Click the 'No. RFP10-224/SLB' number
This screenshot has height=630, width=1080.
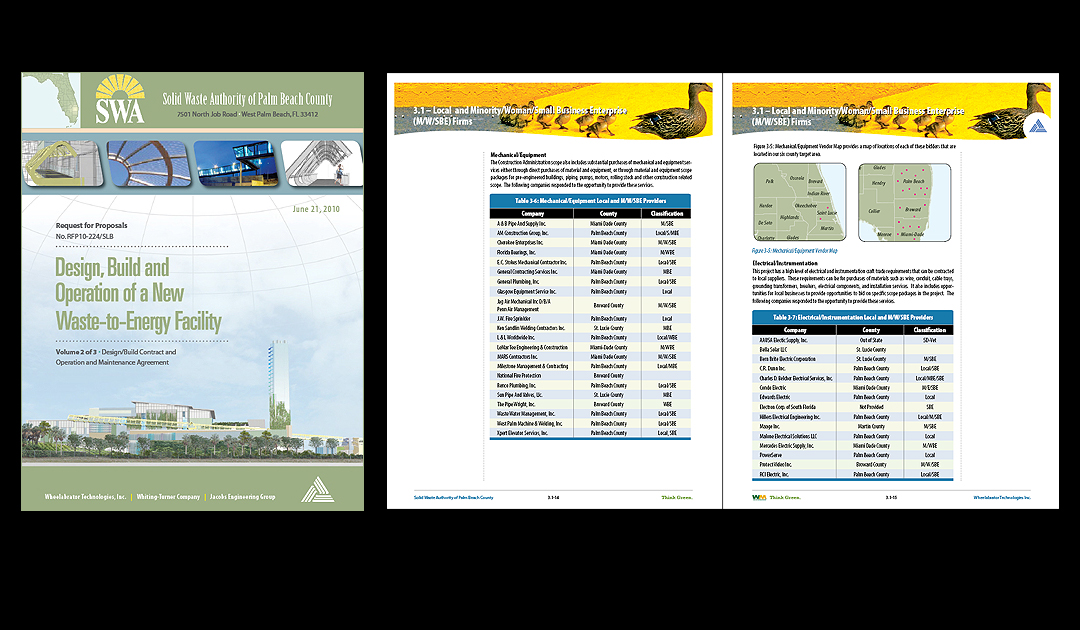click(x=85, y=236)
